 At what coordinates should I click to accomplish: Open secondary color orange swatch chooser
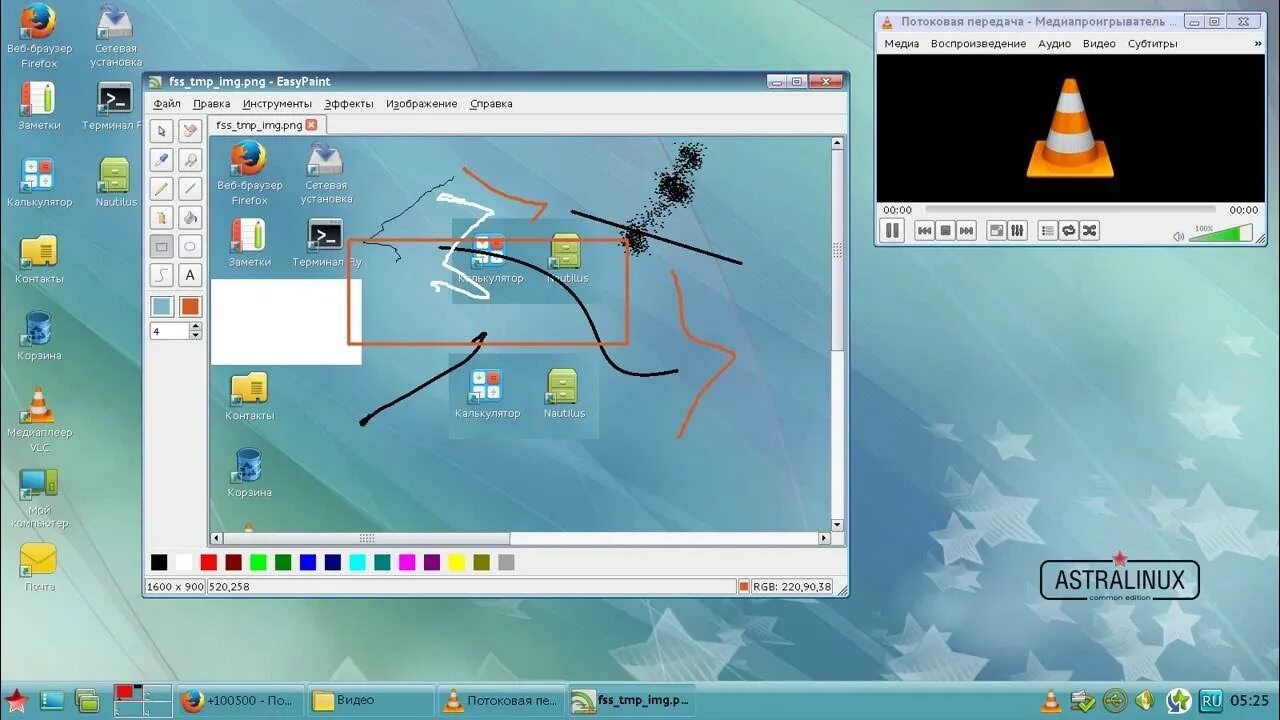(x=190, y=306)
